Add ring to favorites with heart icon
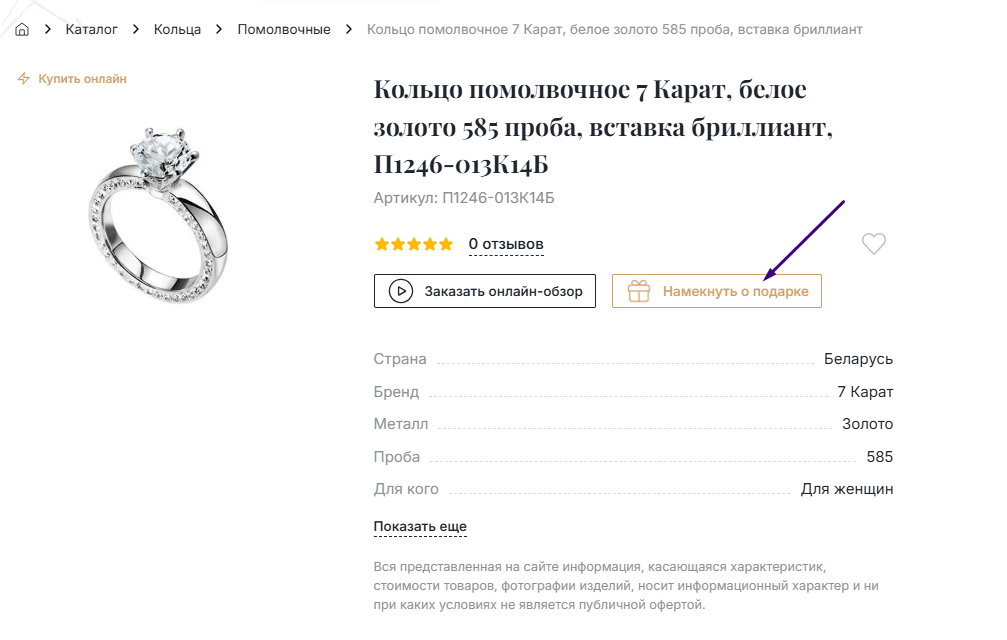 point(874,244)
